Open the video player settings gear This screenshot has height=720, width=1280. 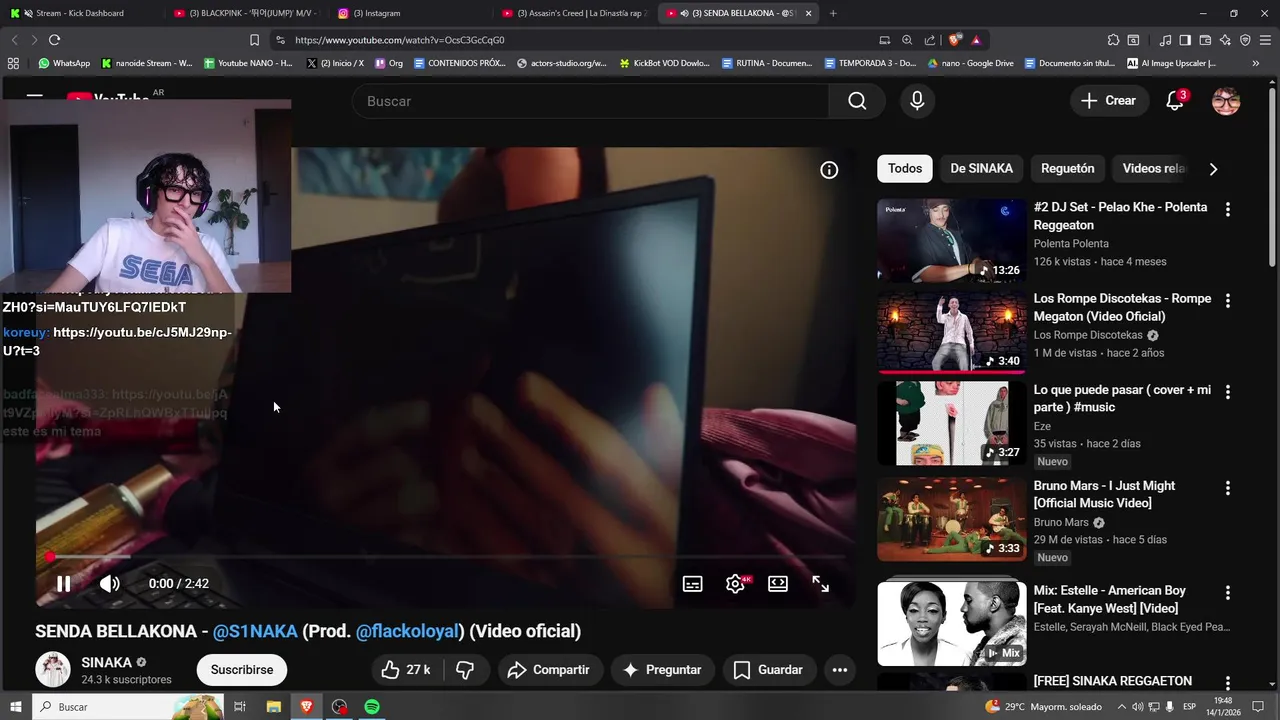735,584
